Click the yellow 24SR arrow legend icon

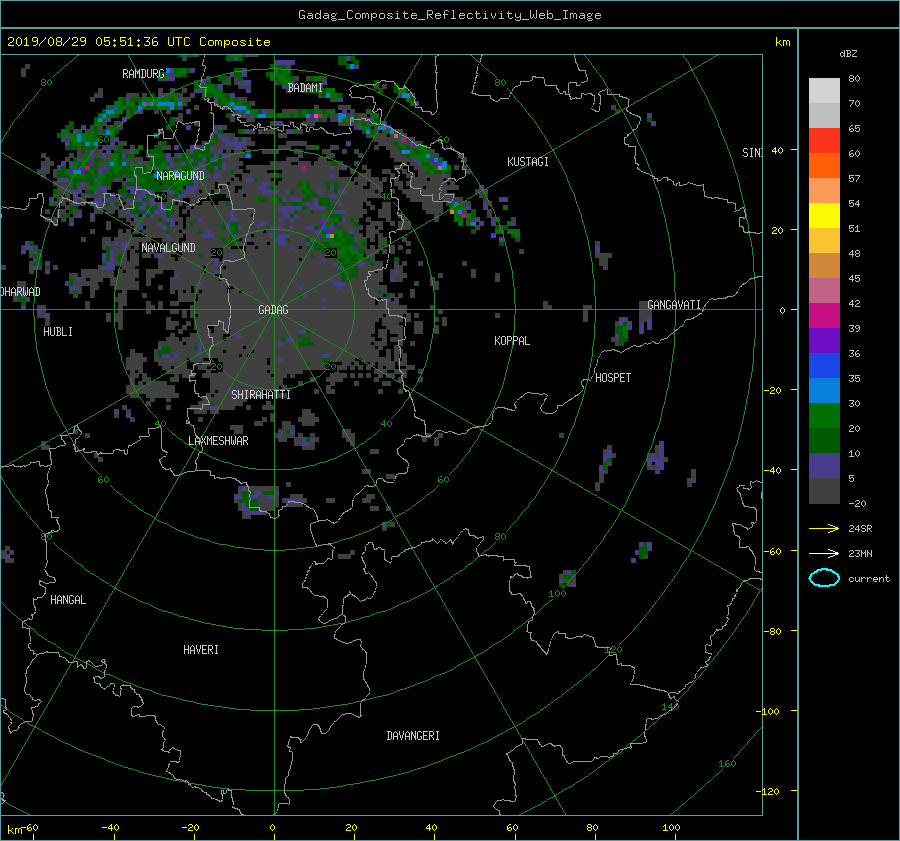click(824, 529)
